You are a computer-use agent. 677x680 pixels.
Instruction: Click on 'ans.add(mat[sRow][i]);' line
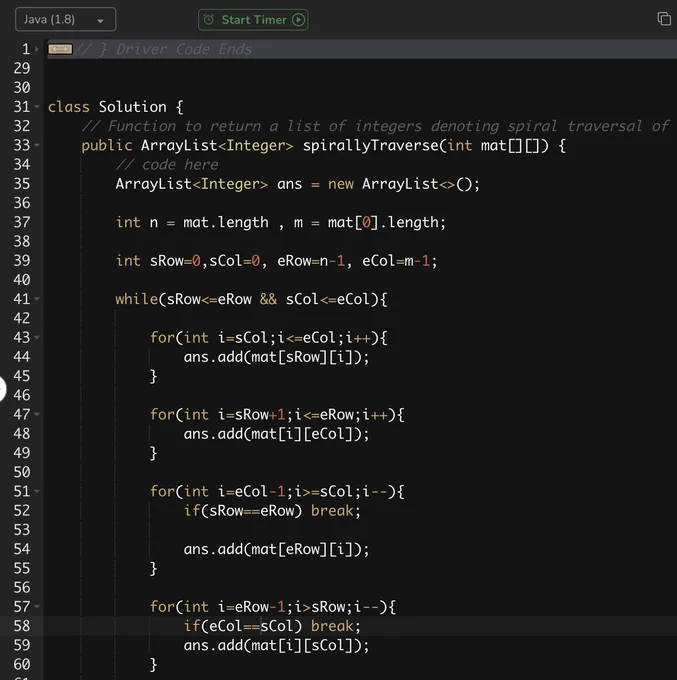pyautogui.click(x=276, y=357)
